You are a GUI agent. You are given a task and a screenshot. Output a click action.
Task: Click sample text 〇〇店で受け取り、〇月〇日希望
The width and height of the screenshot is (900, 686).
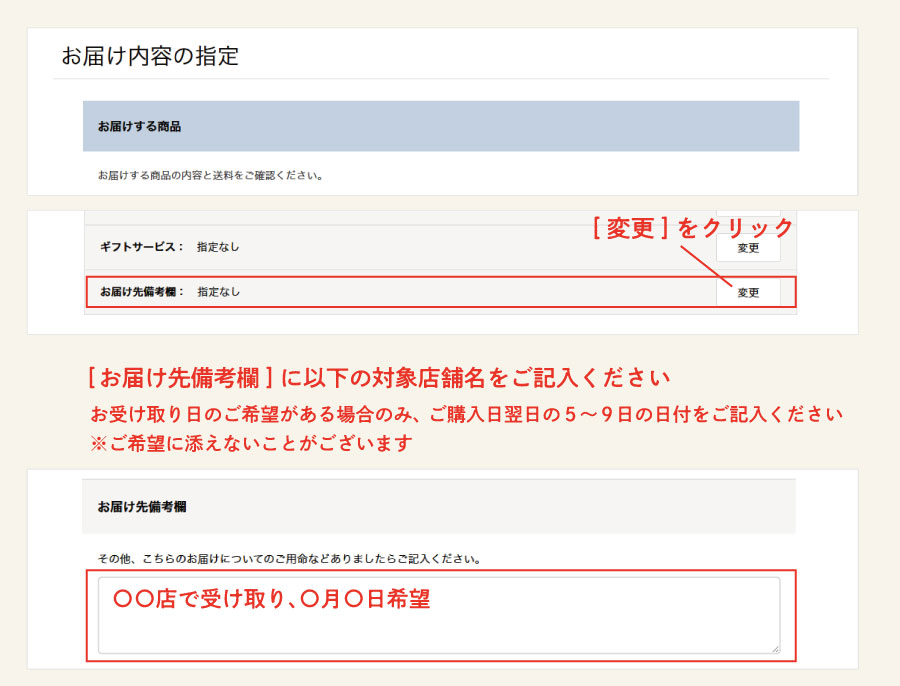(271, 599)
